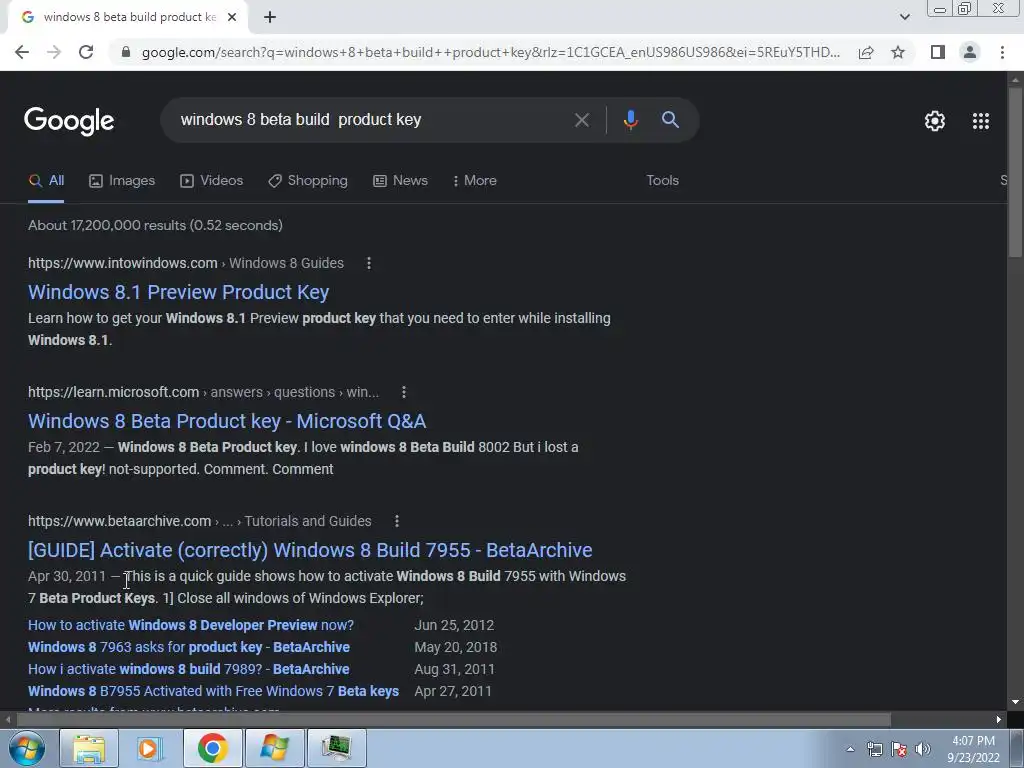Open How to activate Windows 8 Developer Preview
Viewport: 1024px width, 768px height.
click(x=191, y=625)
